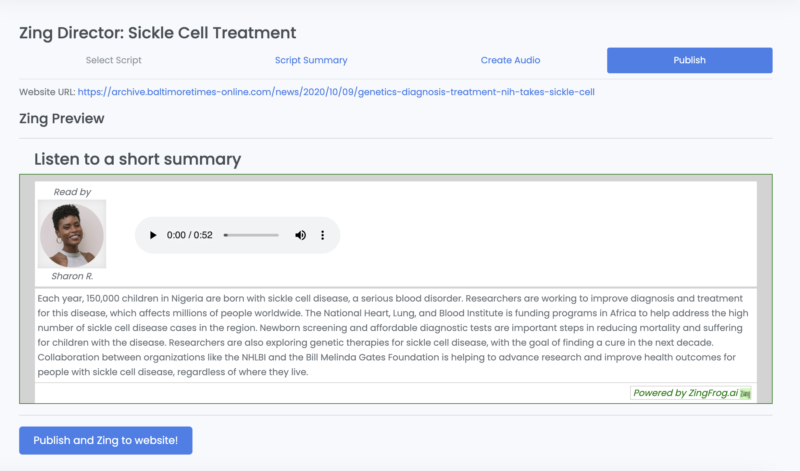Open audio player more options menu
This screenshot has width=800, height=471.
pyautogui.click(x=322, y=235)
